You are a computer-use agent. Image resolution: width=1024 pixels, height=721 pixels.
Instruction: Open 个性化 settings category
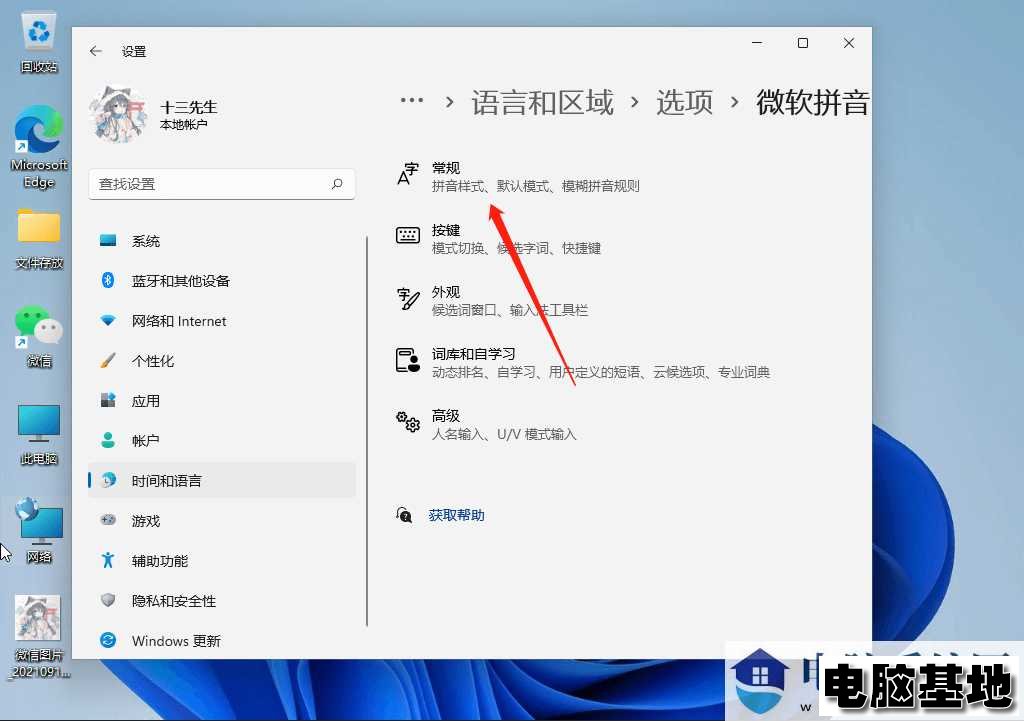click(221, 360)
